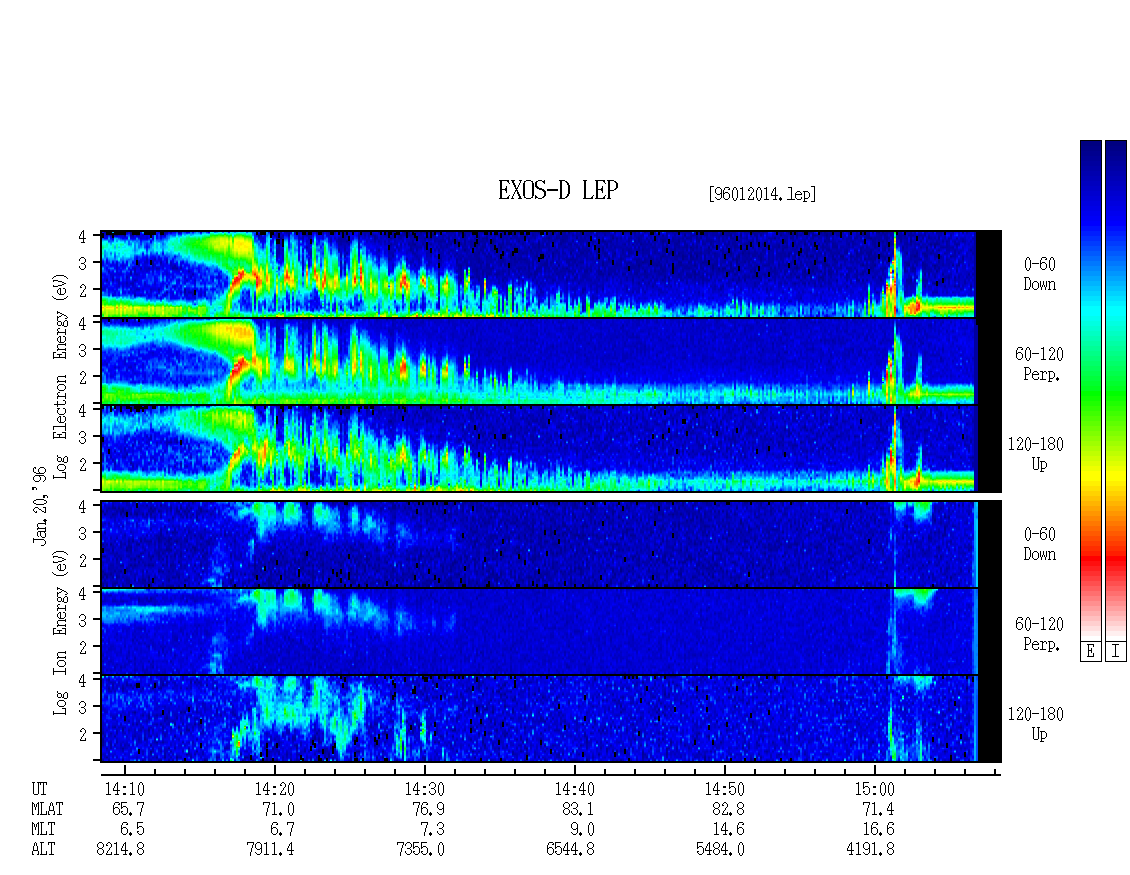Click the MLT row header

[x=43, y=830]
